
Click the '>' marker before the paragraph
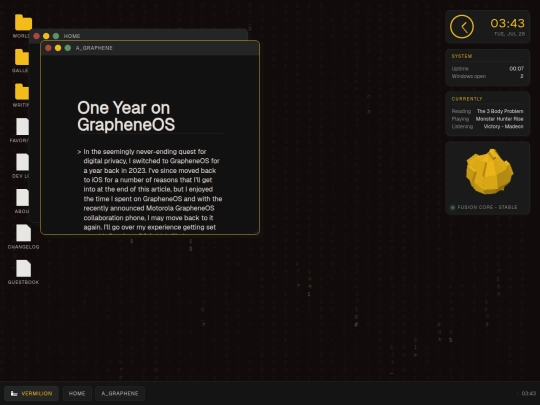click(79, 152)
